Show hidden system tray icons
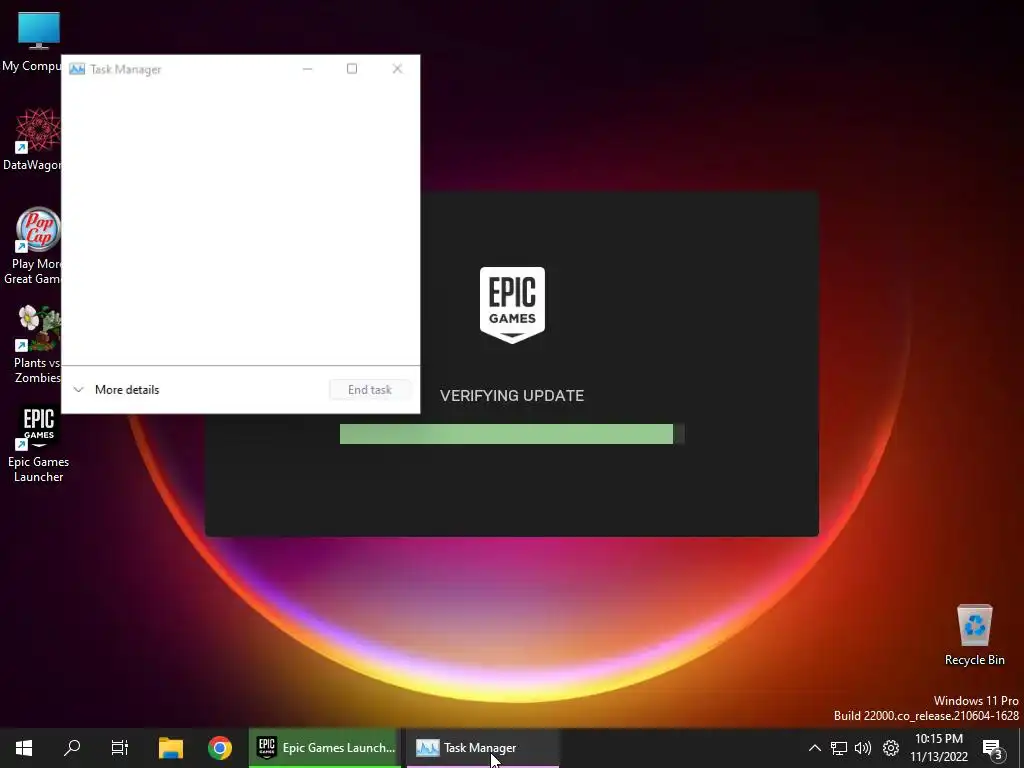The width and height of the screenshot is (1024, 768). (814, 748)
